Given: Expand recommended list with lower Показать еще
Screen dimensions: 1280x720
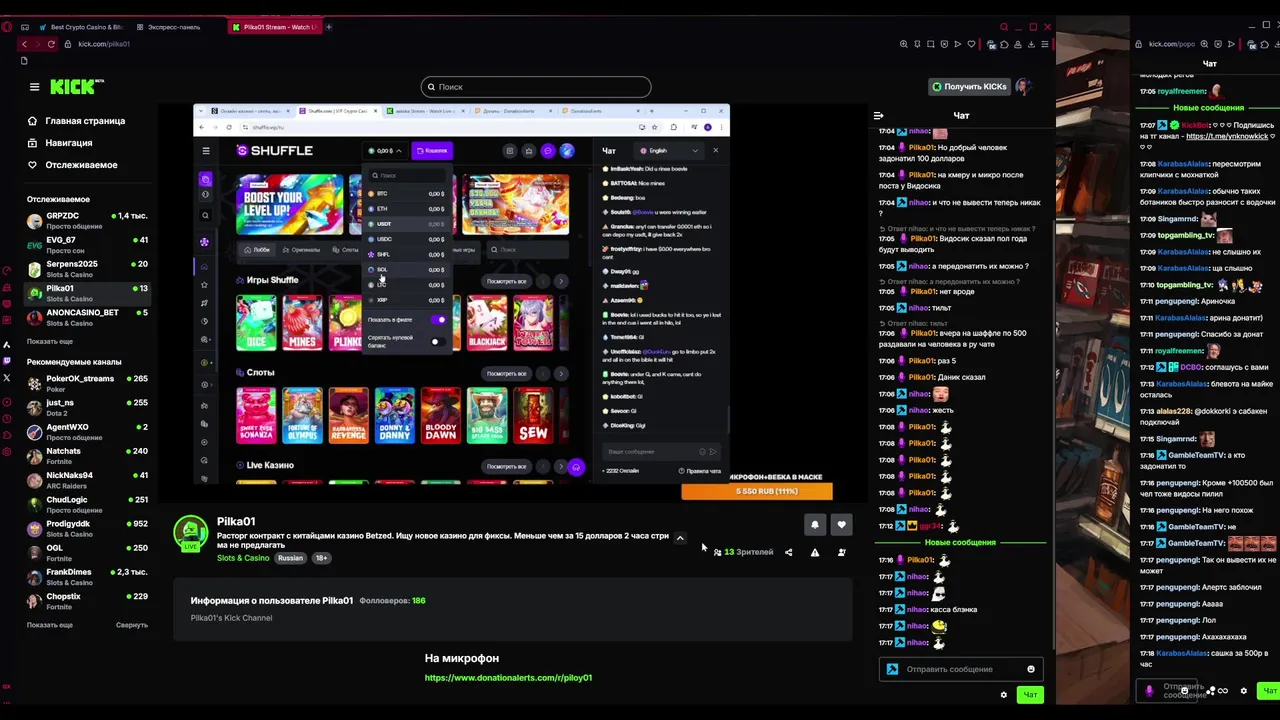Looking at the screenshot, I should coord(50,625).
